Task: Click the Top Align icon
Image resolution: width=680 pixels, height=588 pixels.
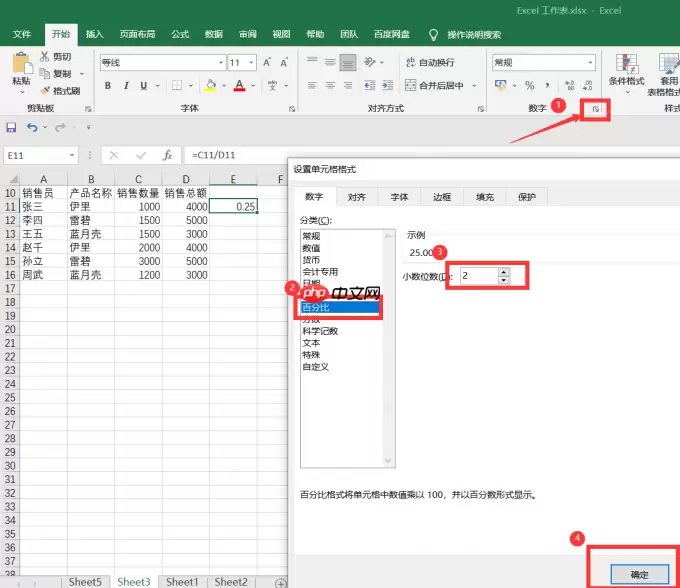Action: (312, 62)
